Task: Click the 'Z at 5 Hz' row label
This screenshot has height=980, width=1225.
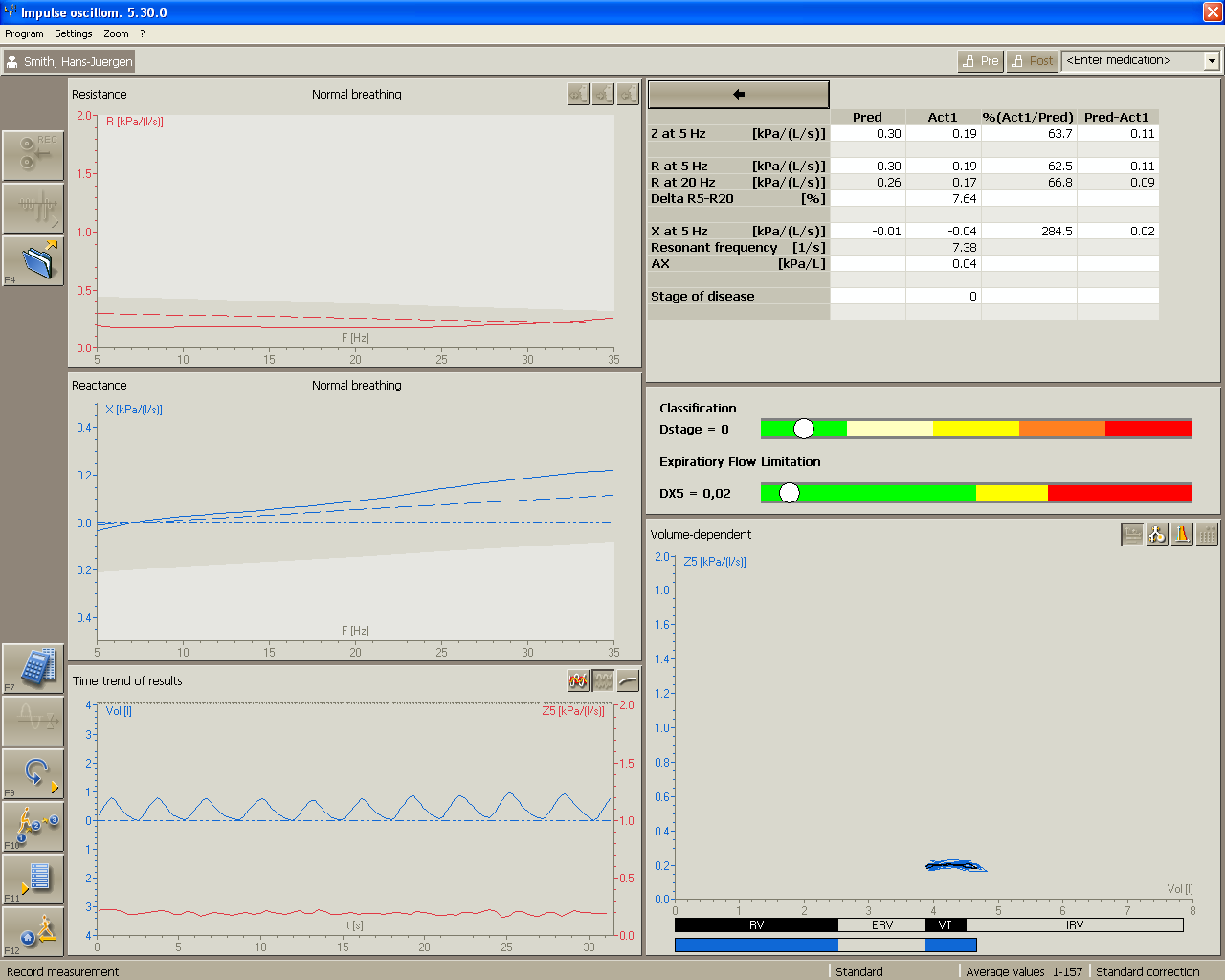Action: 679,134
